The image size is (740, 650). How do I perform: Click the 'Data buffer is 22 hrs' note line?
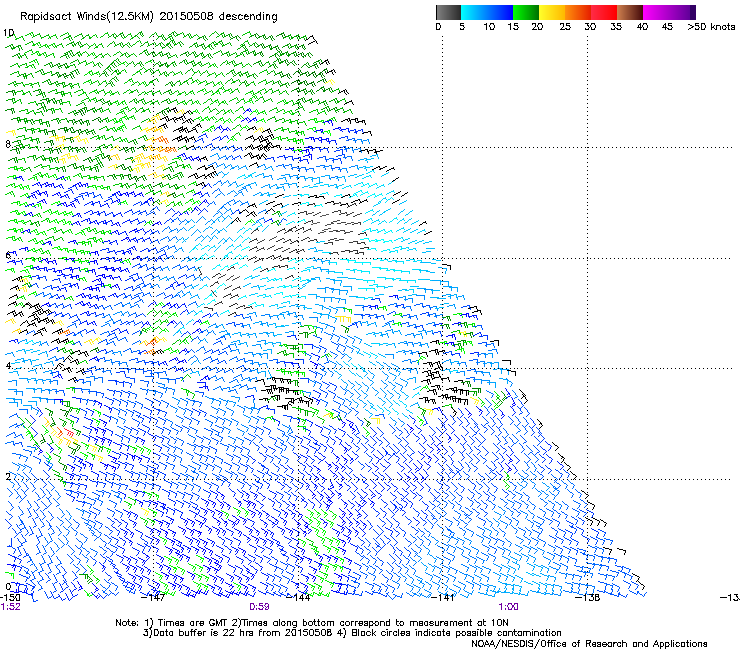click(352, 633)
